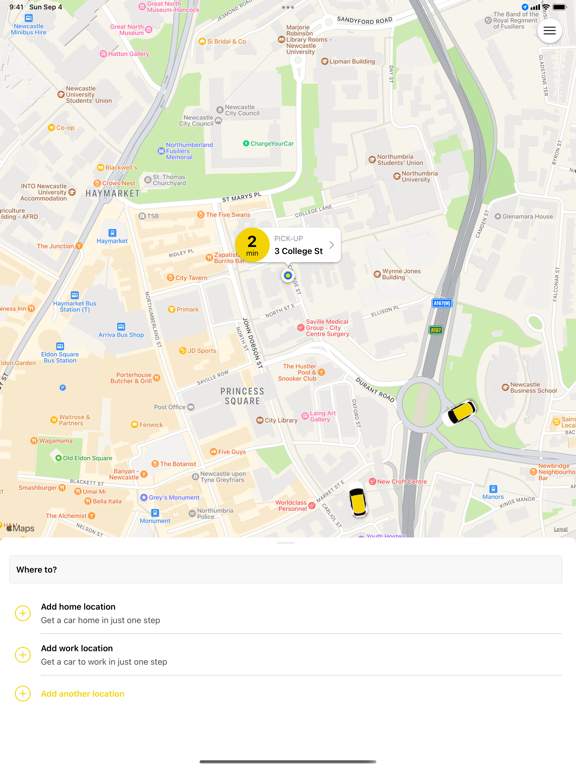This screenshot has width=576, height=768.
Task: Tap the 9:41 clock in status bar
Action: coord(16,7)
